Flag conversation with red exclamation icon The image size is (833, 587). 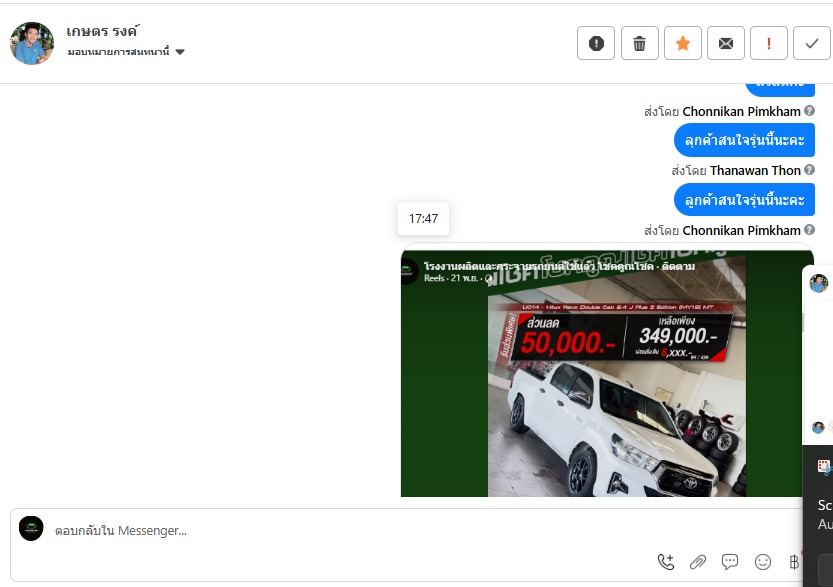[769, 43]
